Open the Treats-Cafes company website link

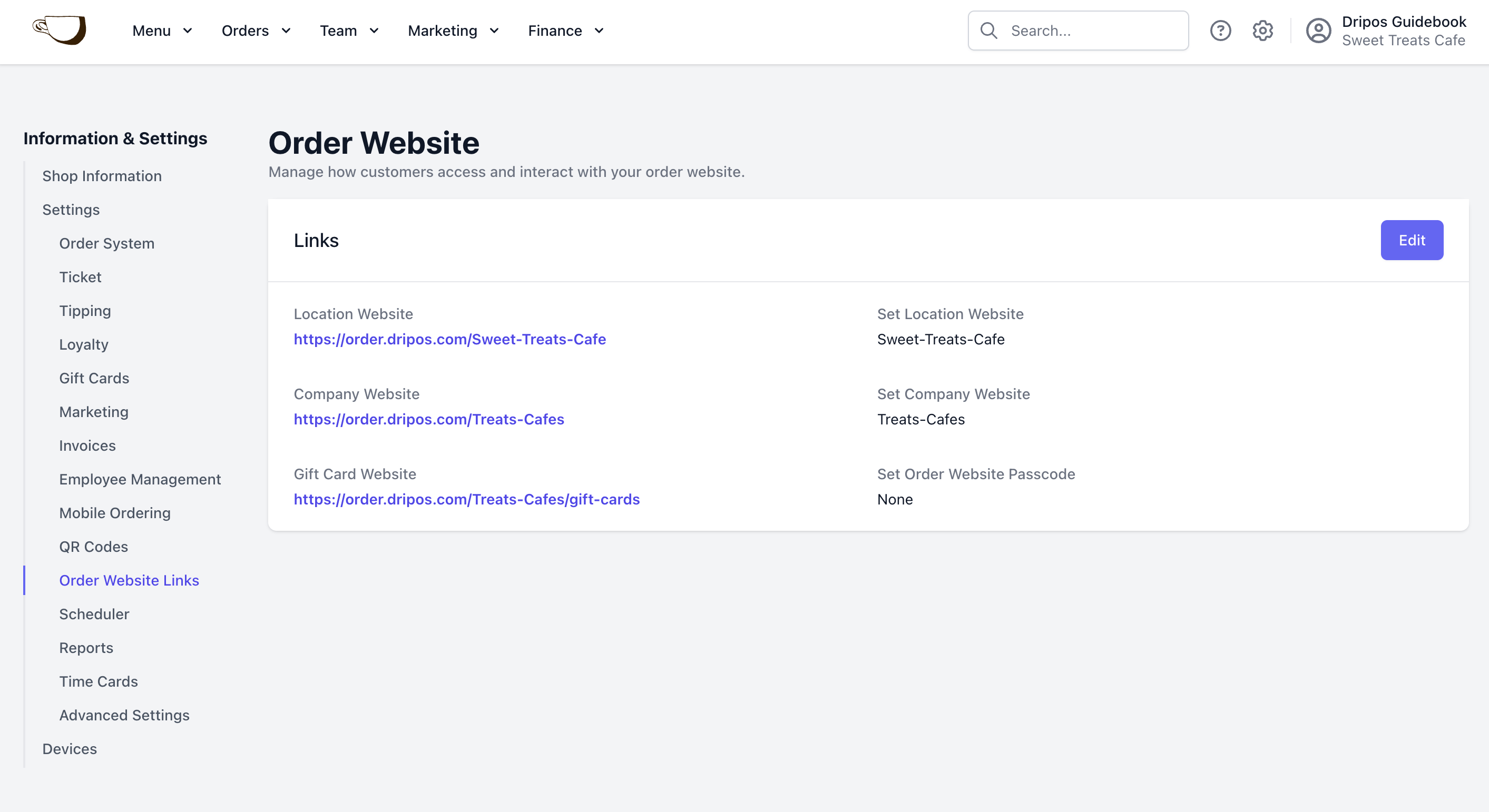[x=429, y=419]
